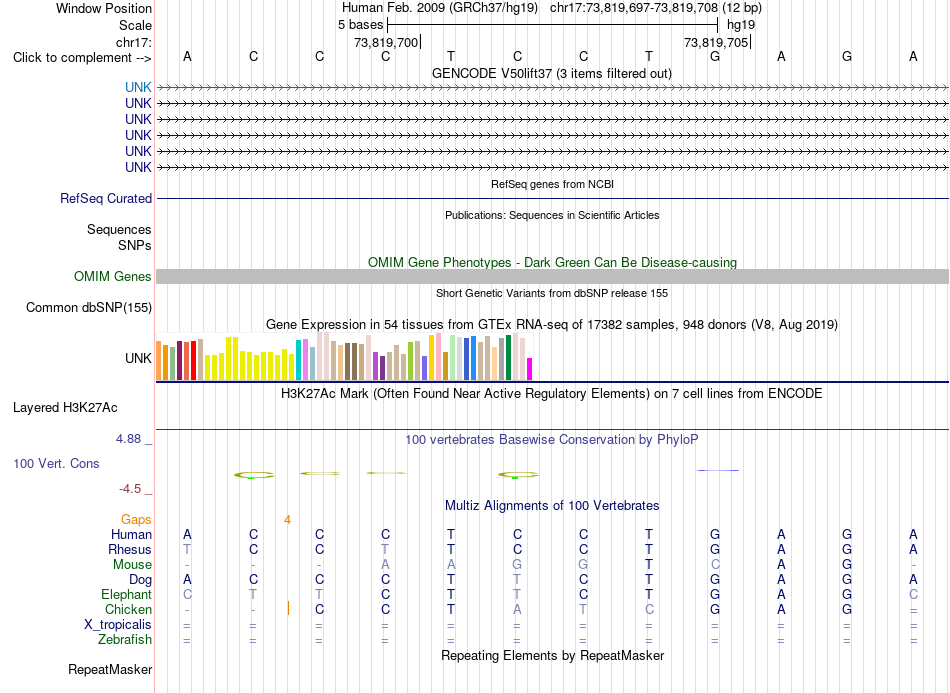This screenshot has height=693, width=950.
Task: Click the 73,819,700 position marker
Action: click(x=387, y=42)
